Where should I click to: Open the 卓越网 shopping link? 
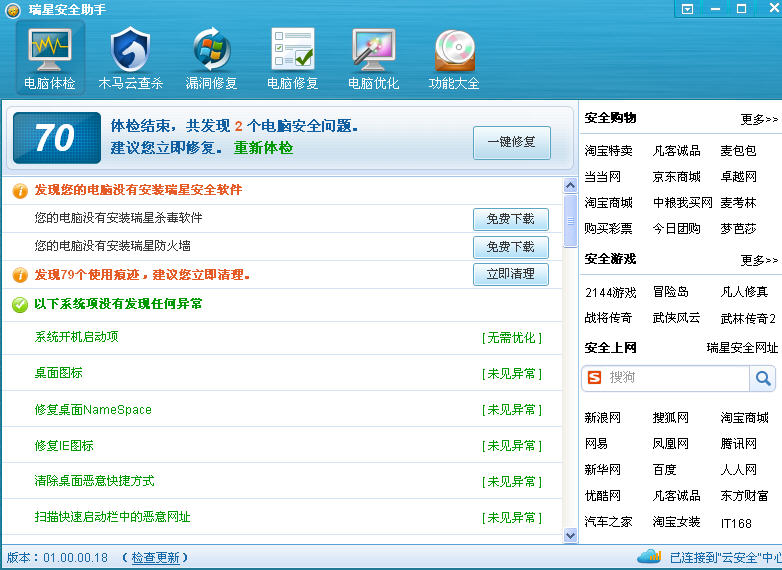point(738,177)
